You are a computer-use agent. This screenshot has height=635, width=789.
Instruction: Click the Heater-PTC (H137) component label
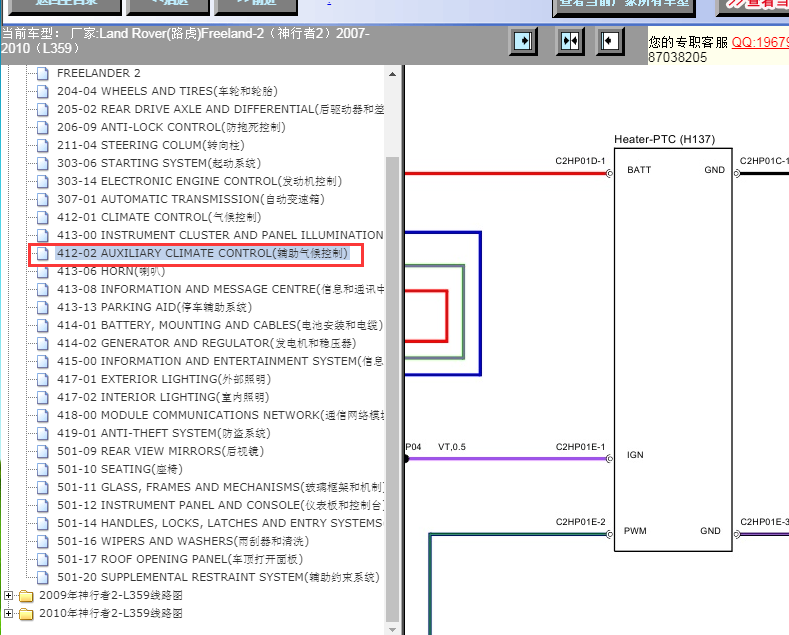(x=664, y=139)
